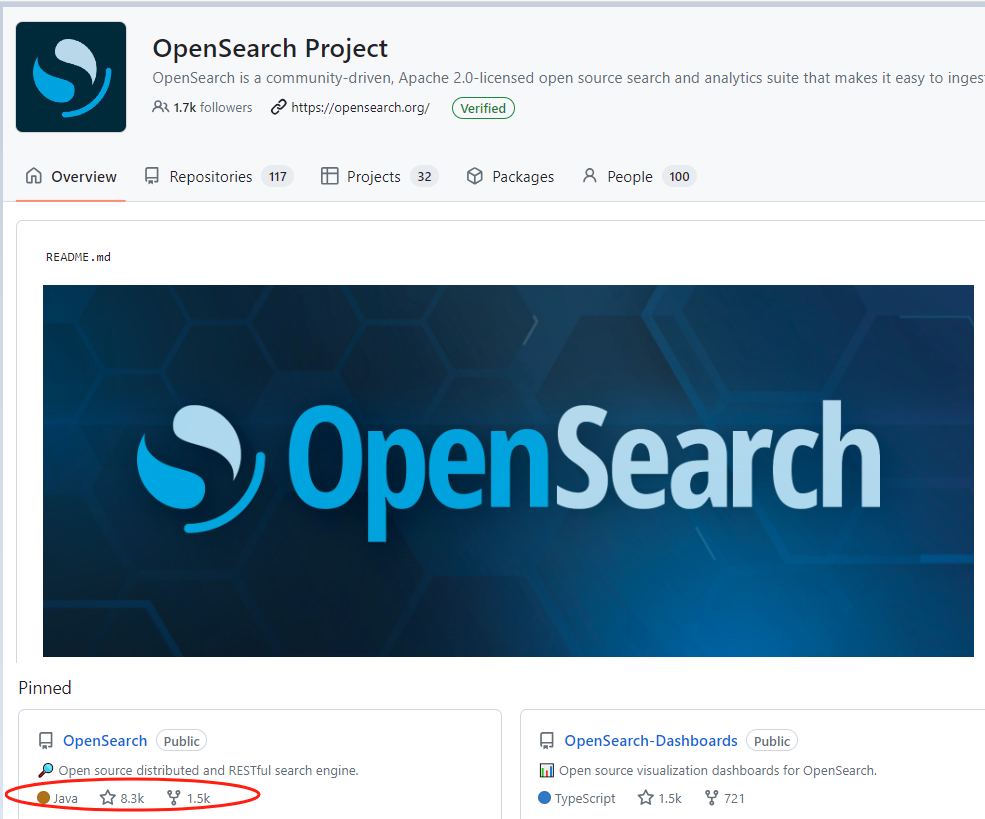Click fork icon on OpenSearch card
The width and height of the screenshot is (985, 819).
(x=173, y=798)
